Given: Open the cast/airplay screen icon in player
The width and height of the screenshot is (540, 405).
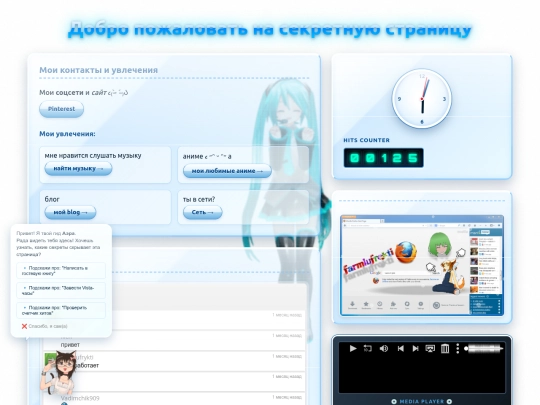Looking at the screenshot, I should [x=430, y=349].
